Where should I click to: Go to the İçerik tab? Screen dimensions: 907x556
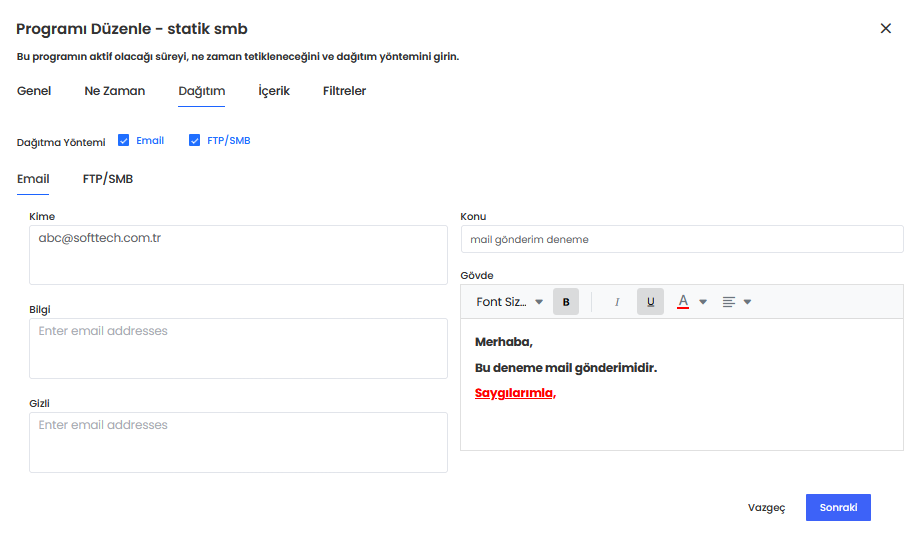coord(274,91)
